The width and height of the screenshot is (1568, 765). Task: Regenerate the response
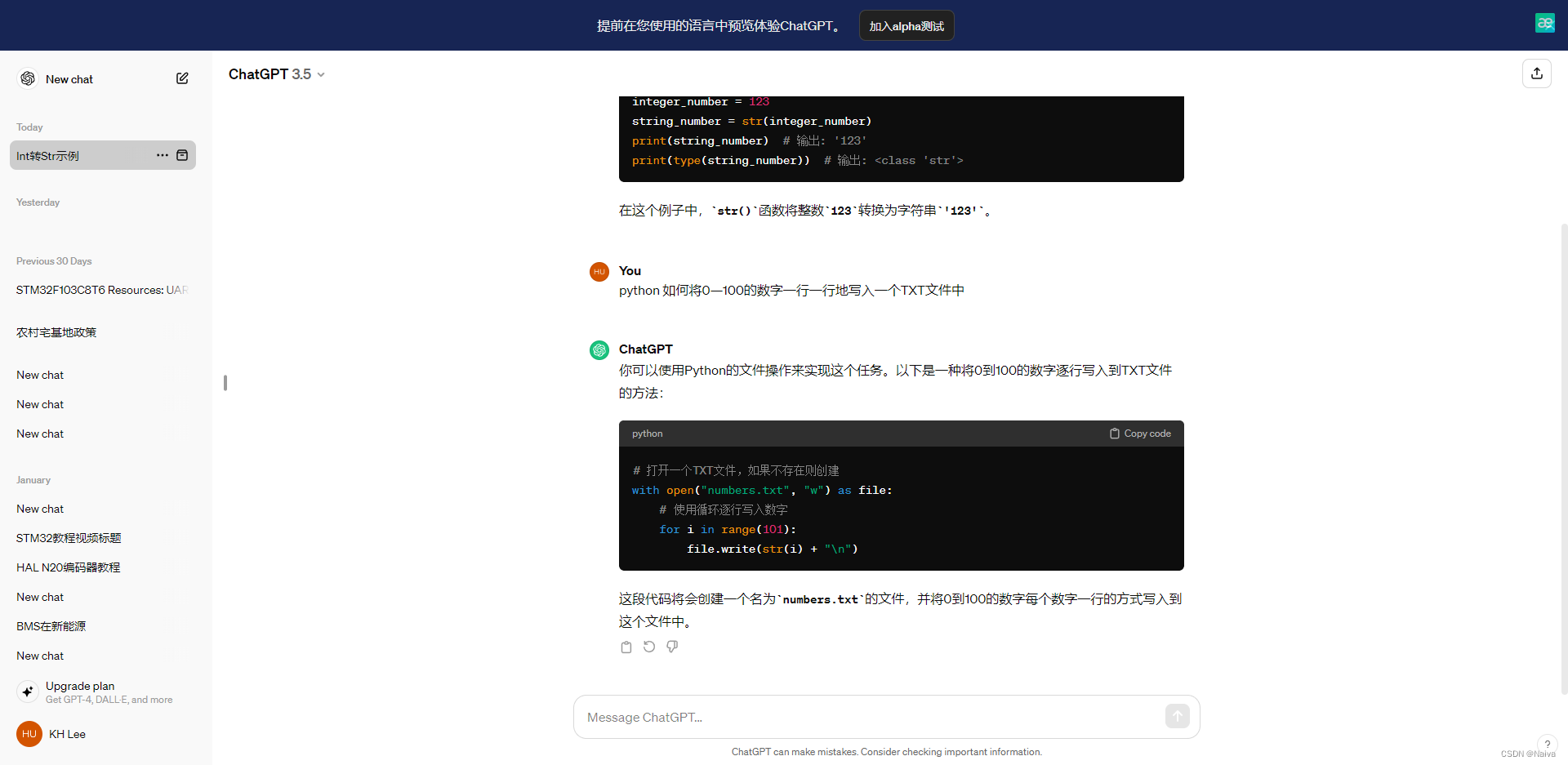coord(649,647)
